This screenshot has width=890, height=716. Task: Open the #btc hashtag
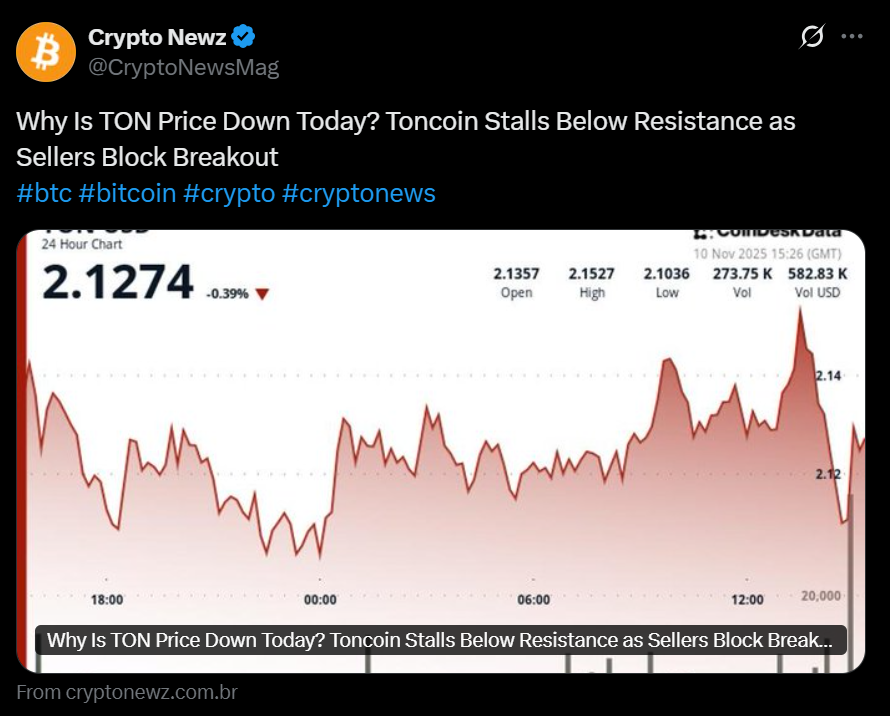pos(44,193)
